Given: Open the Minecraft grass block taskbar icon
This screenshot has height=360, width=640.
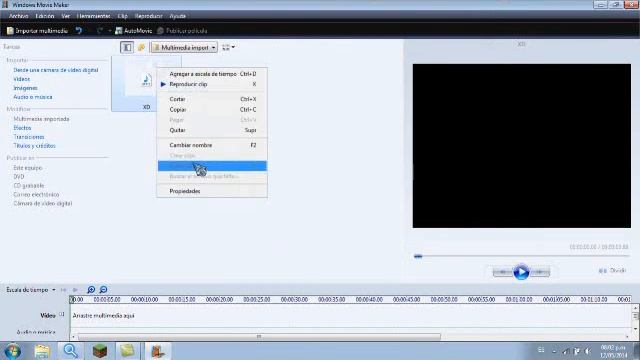Looking at the screenshot, I should pos(100,351).
